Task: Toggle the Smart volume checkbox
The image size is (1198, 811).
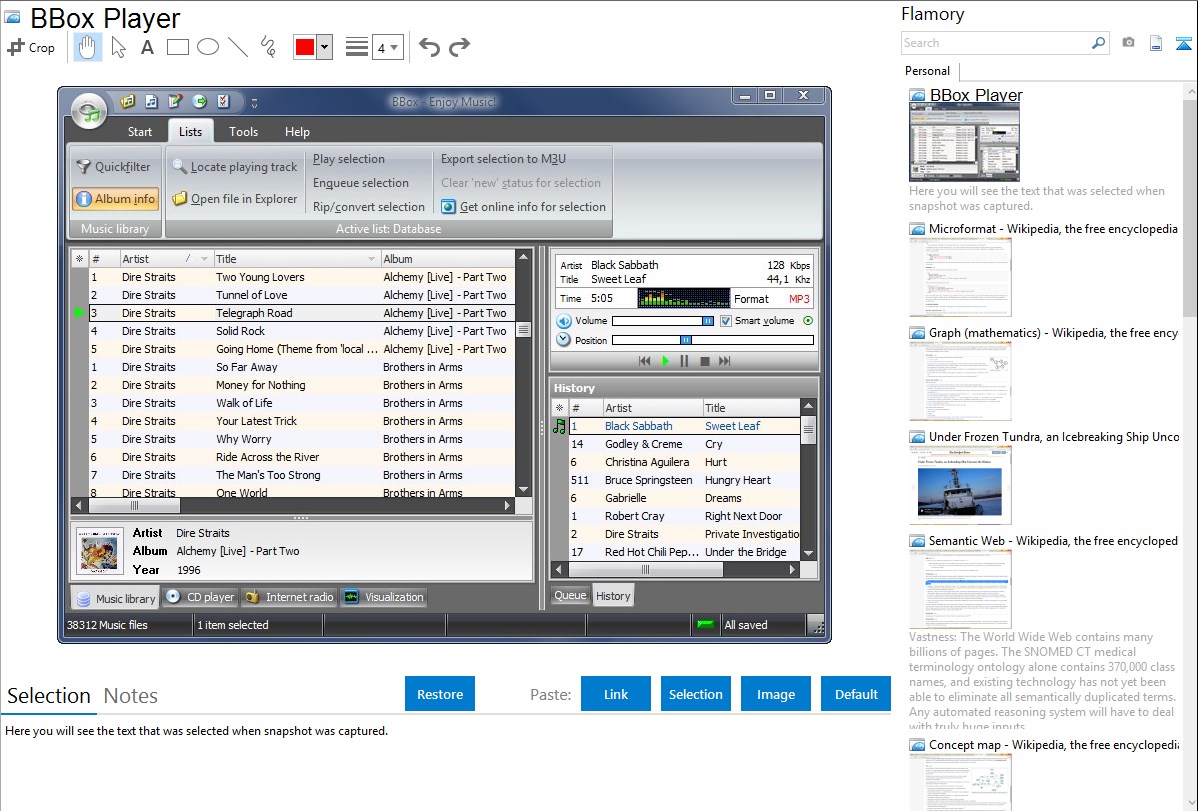Action: [726, 321]
